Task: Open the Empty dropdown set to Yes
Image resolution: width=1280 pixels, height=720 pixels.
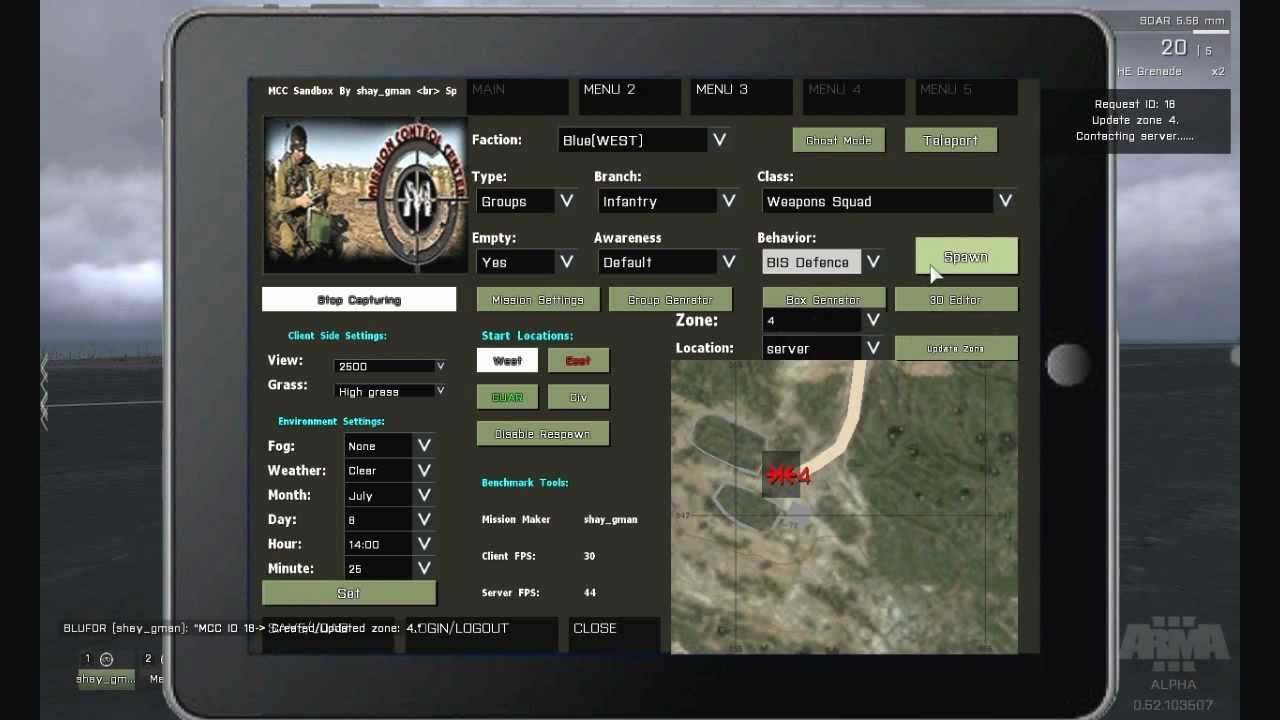Action: (x=526, y=262)
